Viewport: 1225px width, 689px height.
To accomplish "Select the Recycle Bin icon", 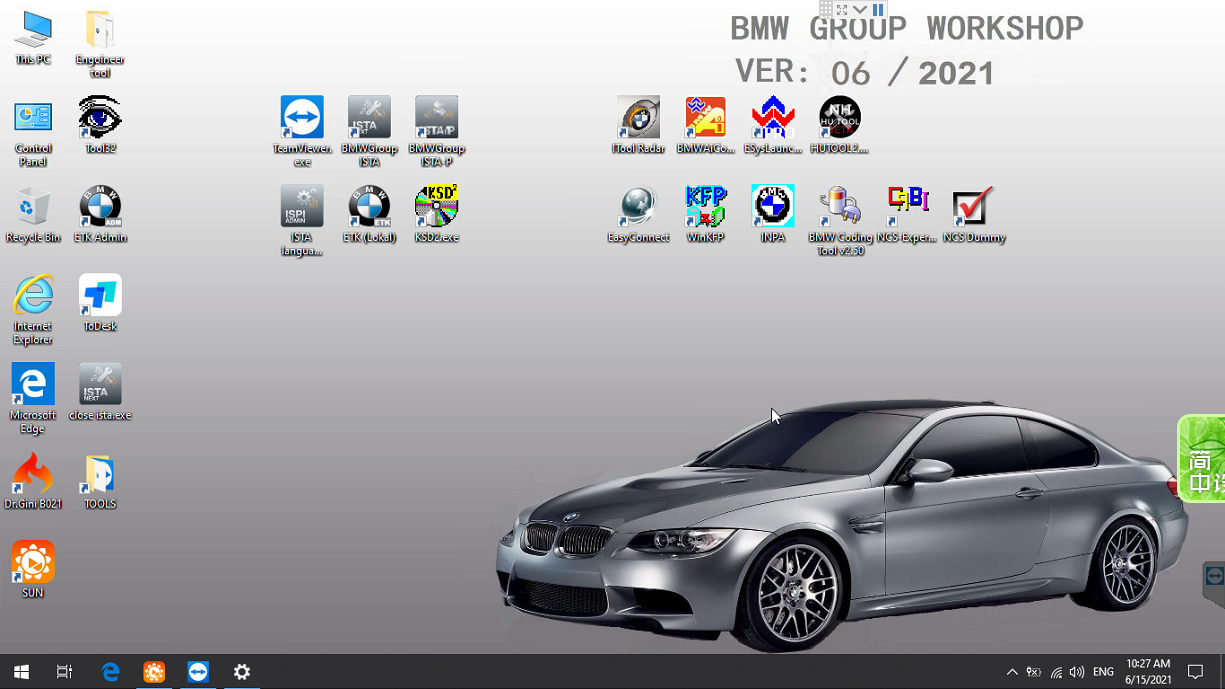I will tap(33, 215).
